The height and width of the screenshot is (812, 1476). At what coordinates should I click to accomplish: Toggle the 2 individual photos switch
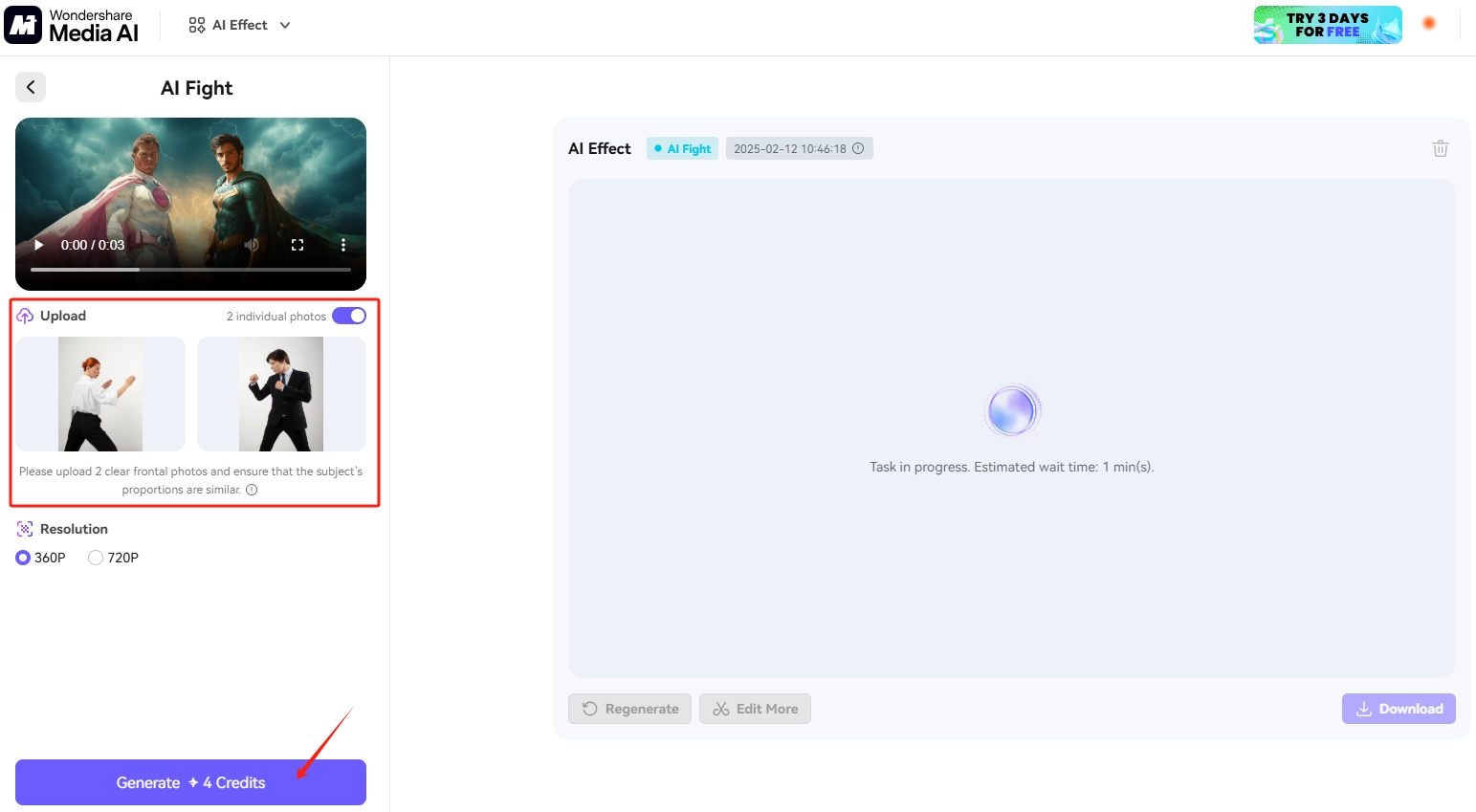pos(349,316)
